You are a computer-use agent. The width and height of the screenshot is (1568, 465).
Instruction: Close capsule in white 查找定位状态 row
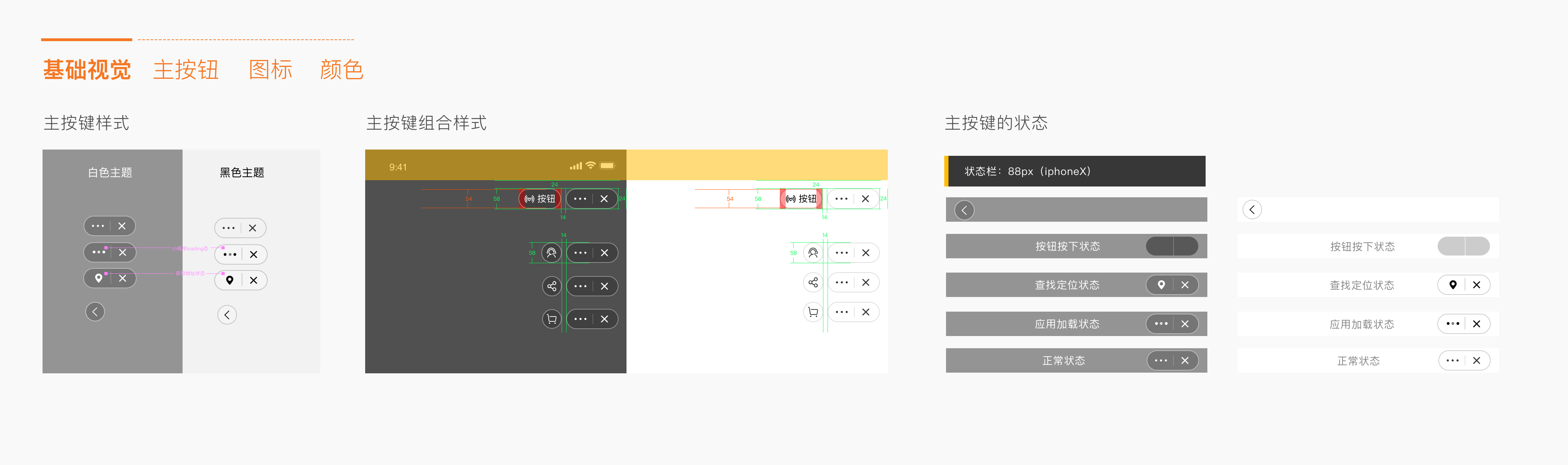(1476, 285)
